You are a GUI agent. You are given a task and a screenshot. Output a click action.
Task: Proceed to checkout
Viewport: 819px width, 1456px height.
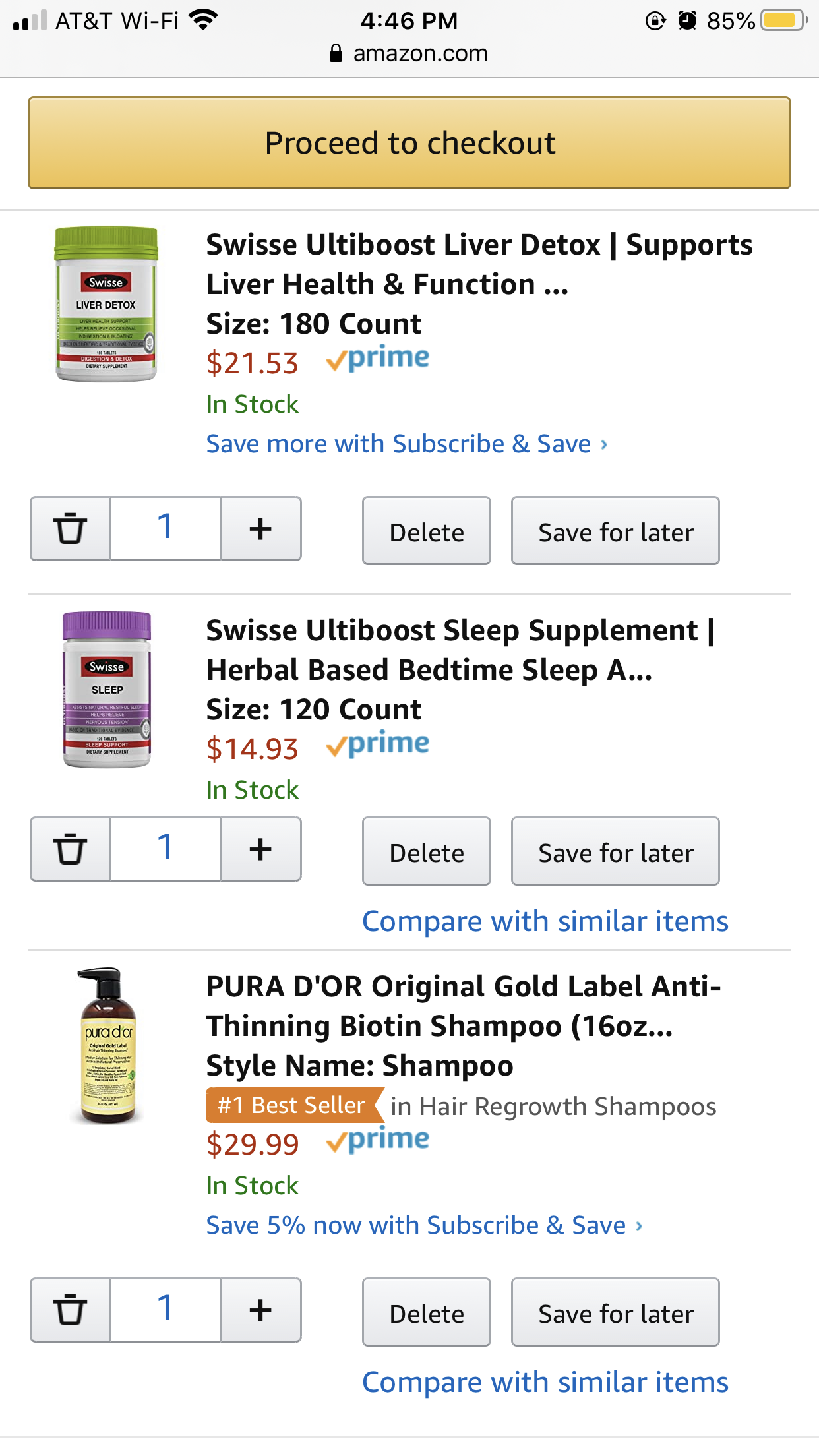point(409,143)
